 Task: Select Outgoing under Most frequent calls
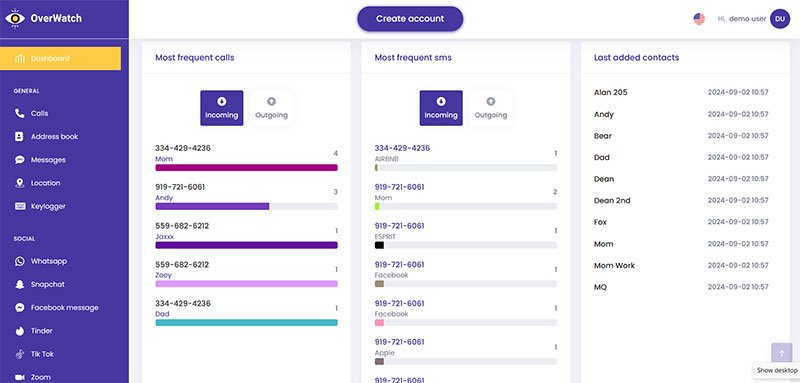tap(271, 108)
